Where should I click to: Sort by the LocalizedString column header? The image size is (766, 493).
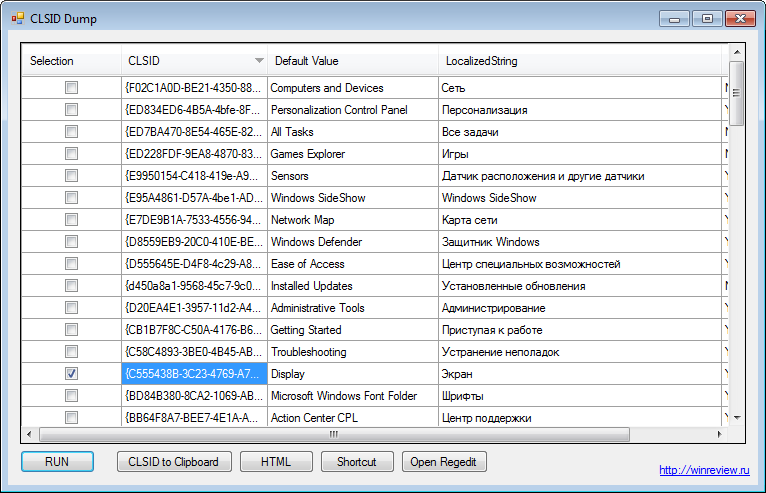pos(580,61)
